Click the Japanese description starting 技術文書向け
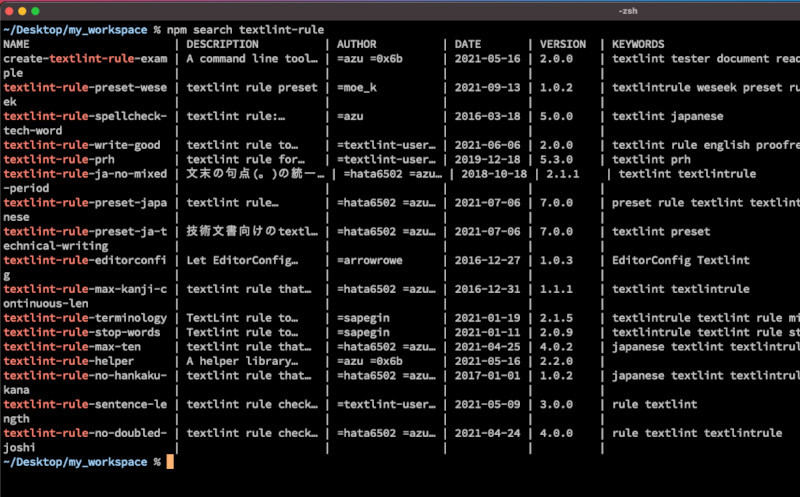This screenshot has width=800, height=497. pyautogui.click(x=252, y=231)
